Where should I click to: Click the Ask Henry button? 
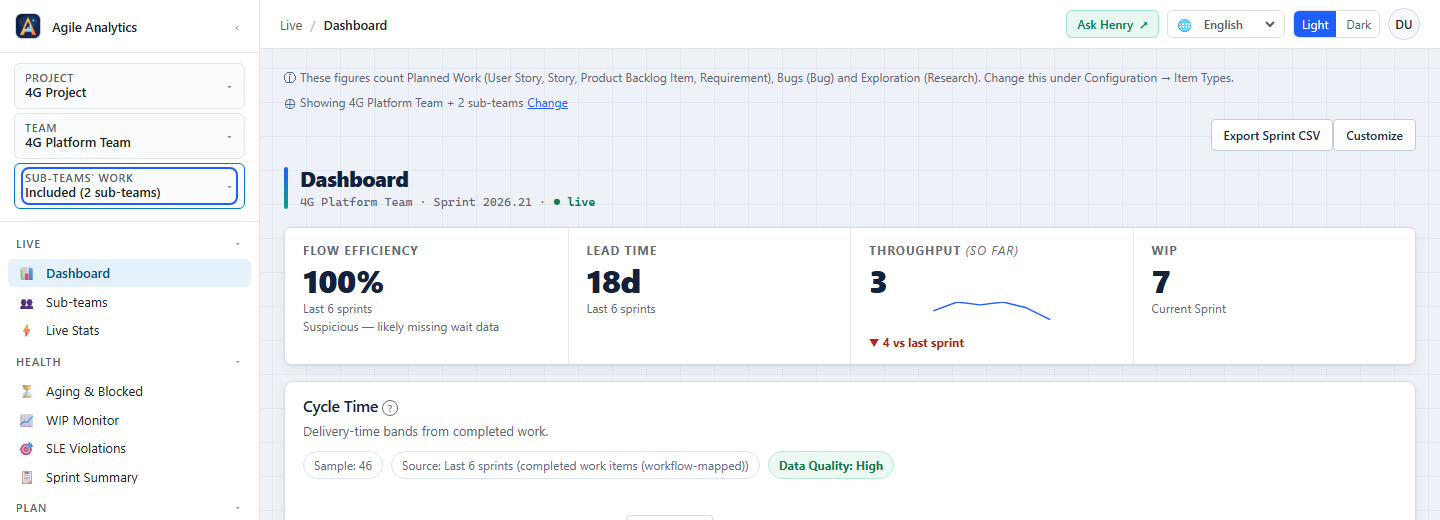tap(1112, 25)
